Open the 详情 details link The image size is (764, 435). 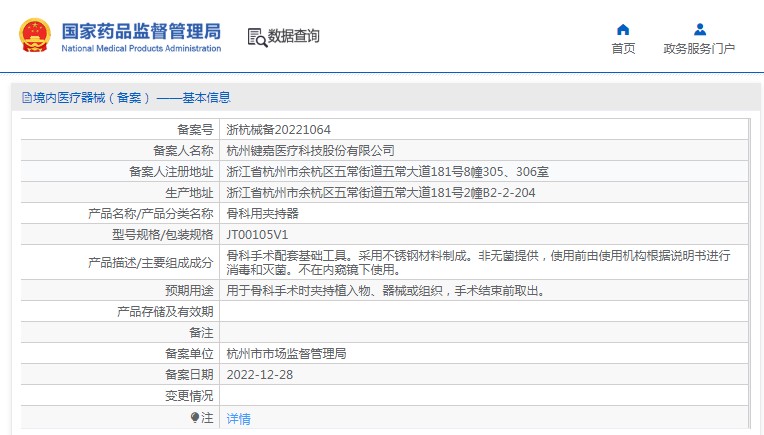(238, 418)
